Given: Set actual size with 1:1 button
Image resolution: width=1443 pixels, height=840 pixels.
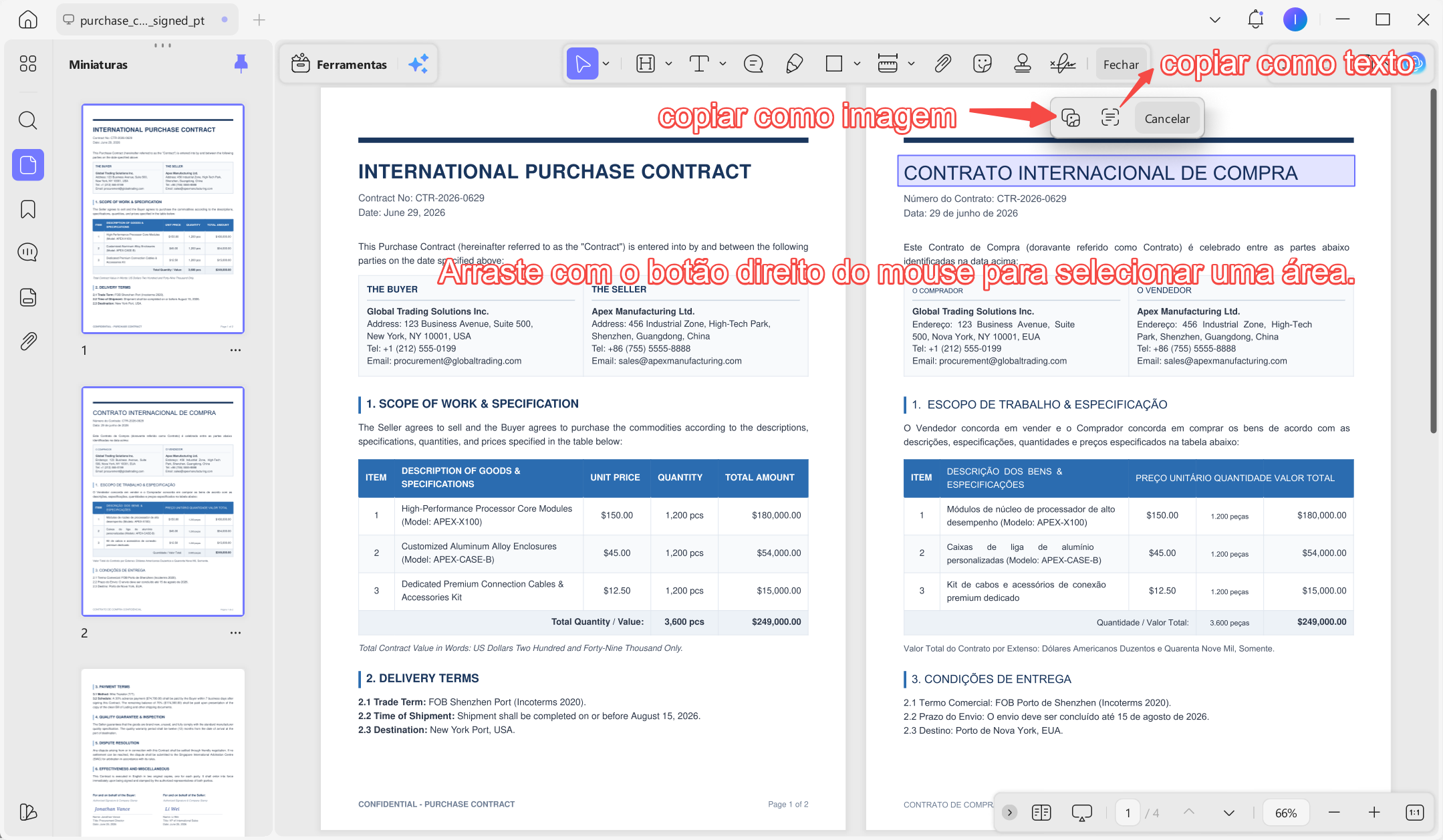Looking at the screenshot, I should coord(1415,813).
